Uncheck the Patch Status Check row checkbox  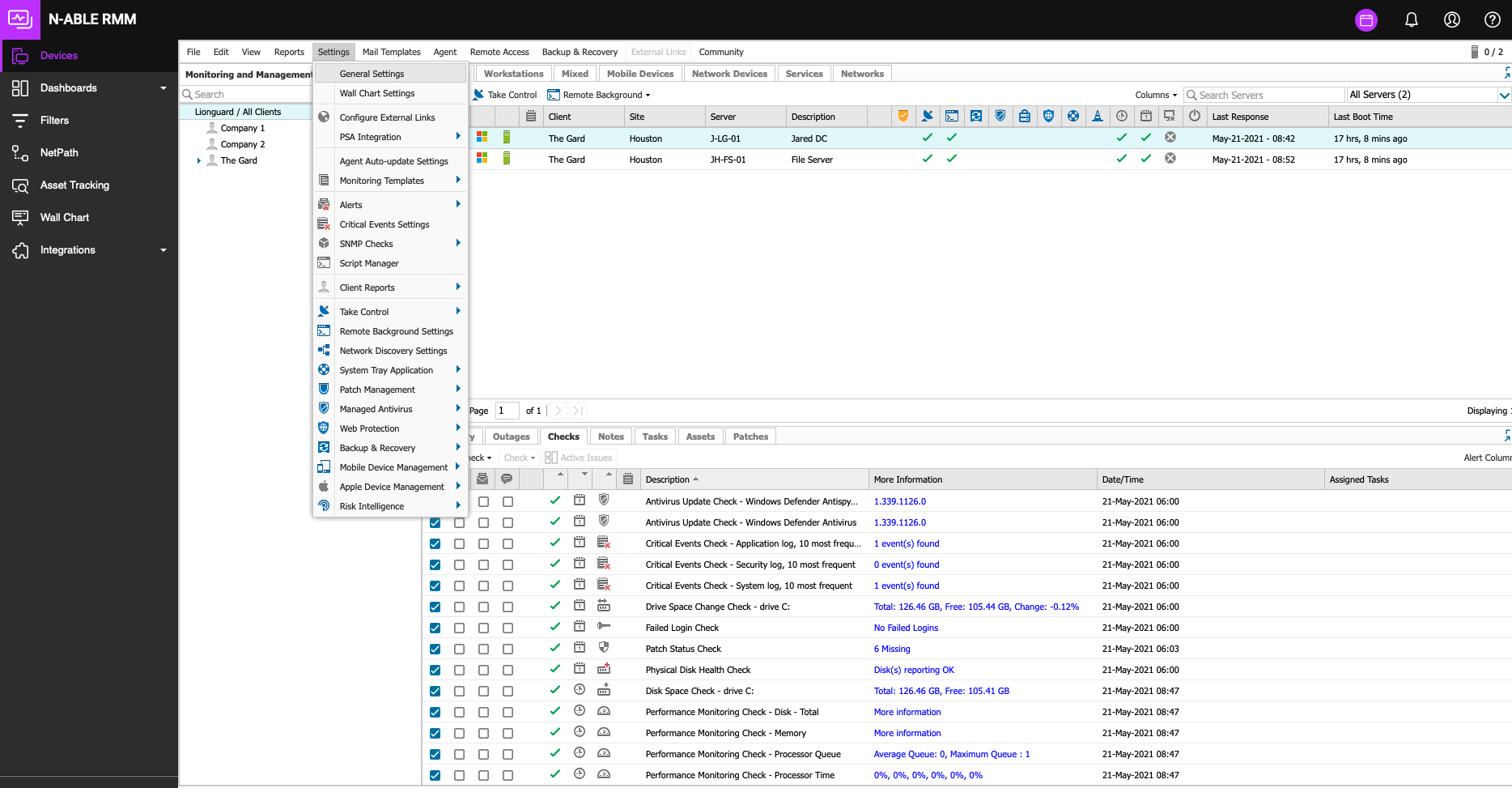coord(435,649)
